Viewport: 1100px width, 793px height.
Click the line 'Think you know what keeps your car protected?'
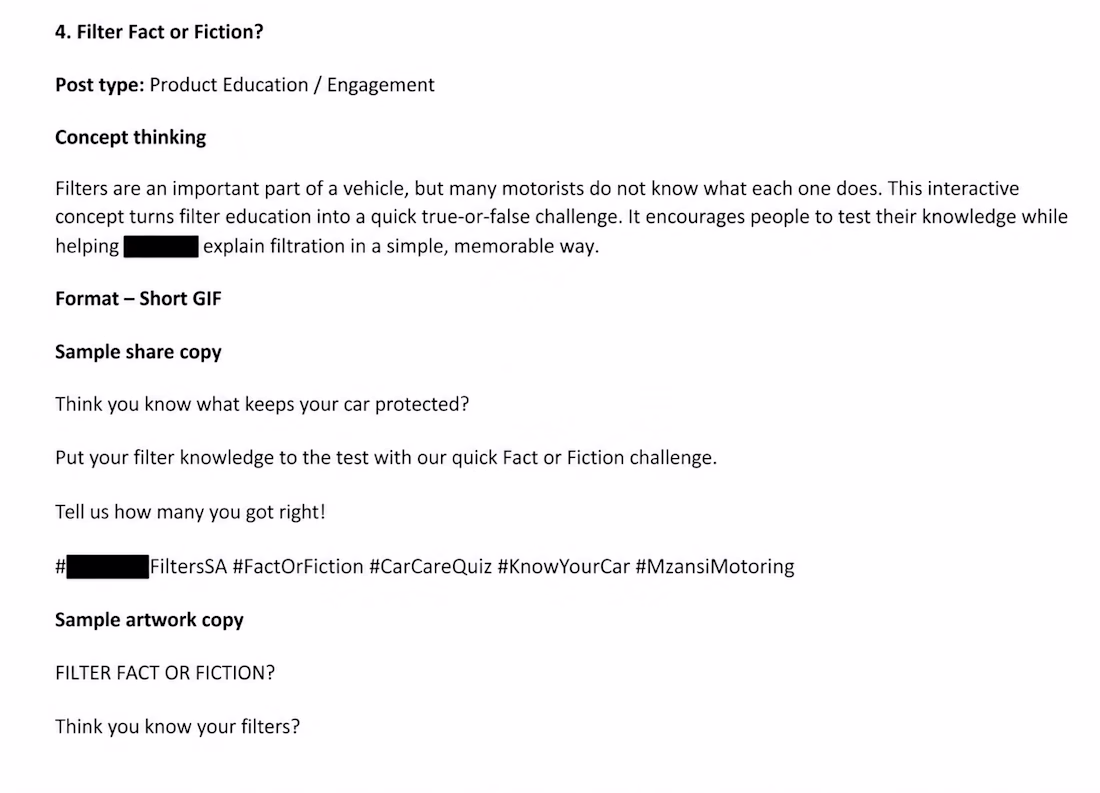262,404
